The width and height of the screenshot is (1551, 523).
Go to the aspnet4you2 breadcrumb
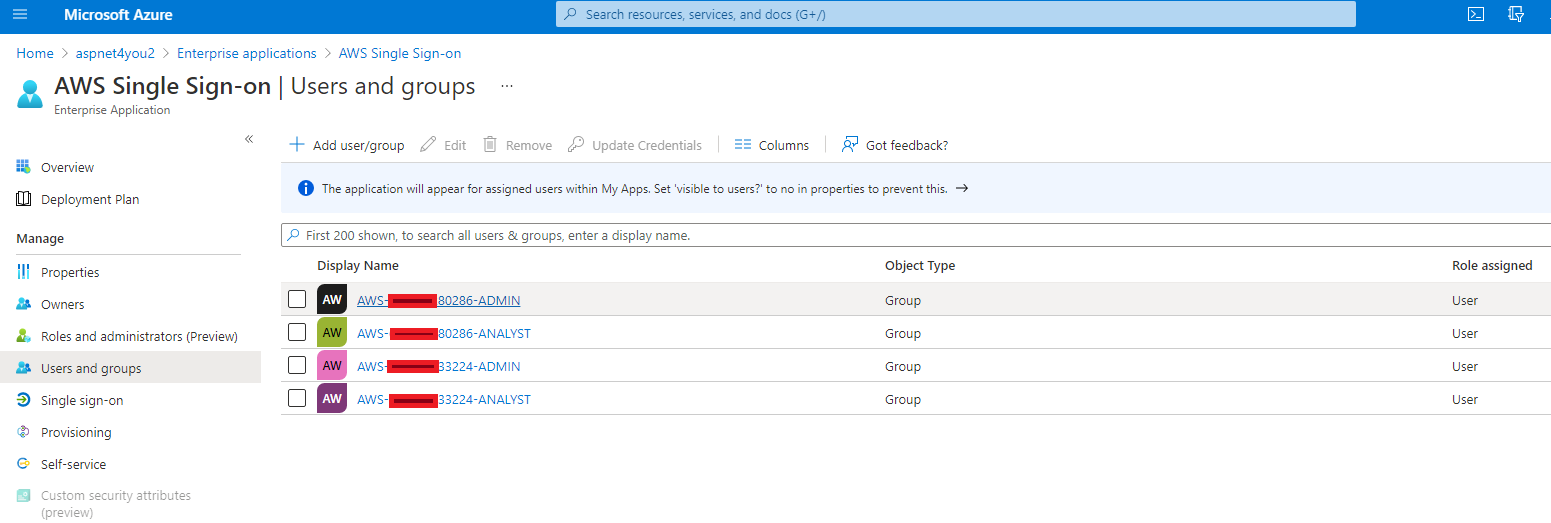point(116,53)
